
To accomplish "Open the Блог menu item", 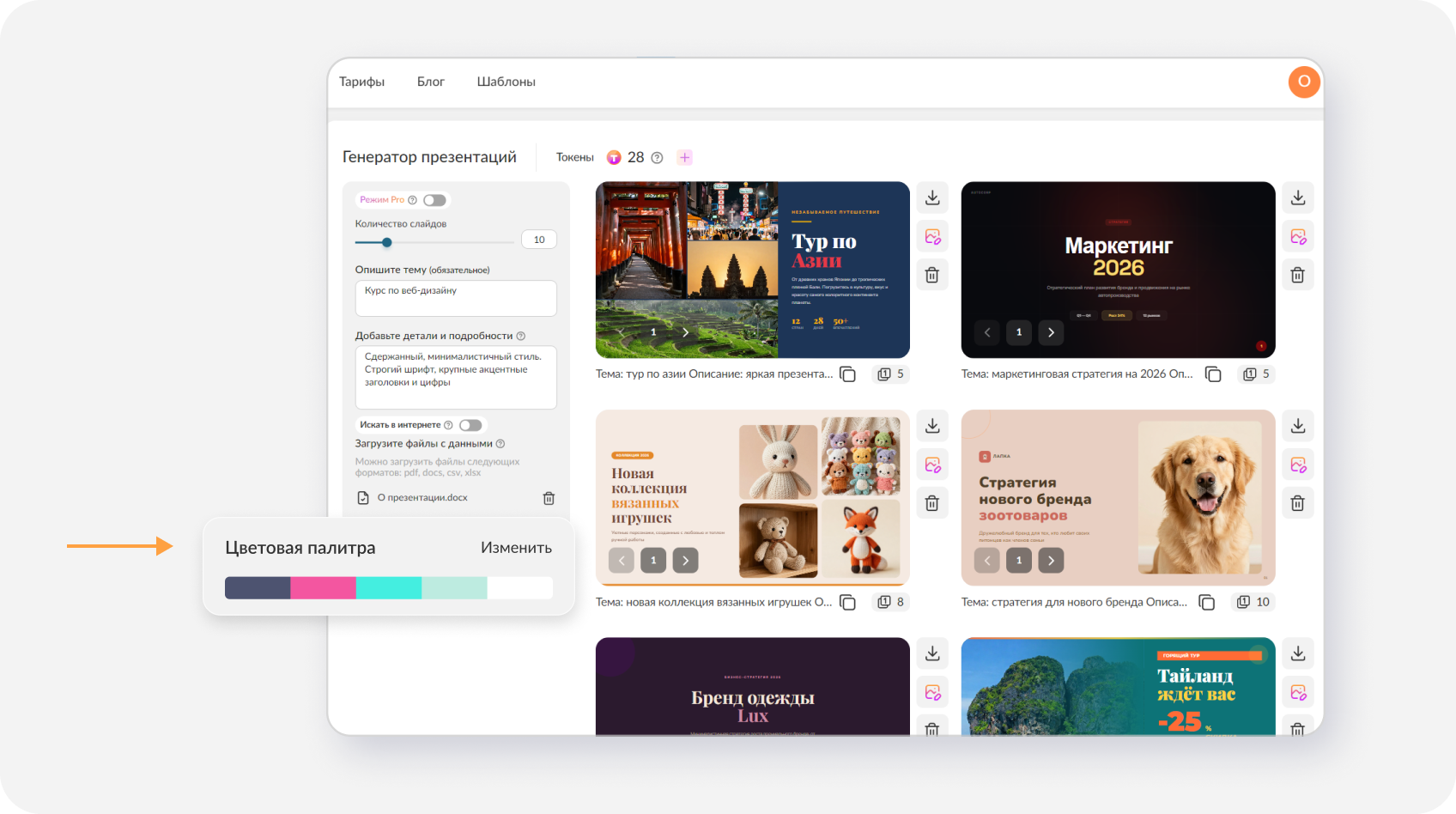I will click(x=431, y=82).
